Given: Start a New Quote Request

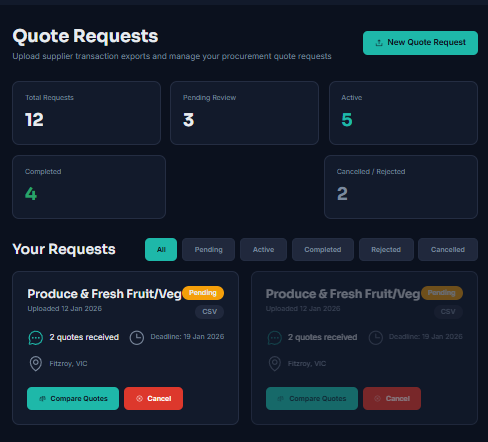Looking at the screenshot, I should pyautogui.click(x=420, y=43).
